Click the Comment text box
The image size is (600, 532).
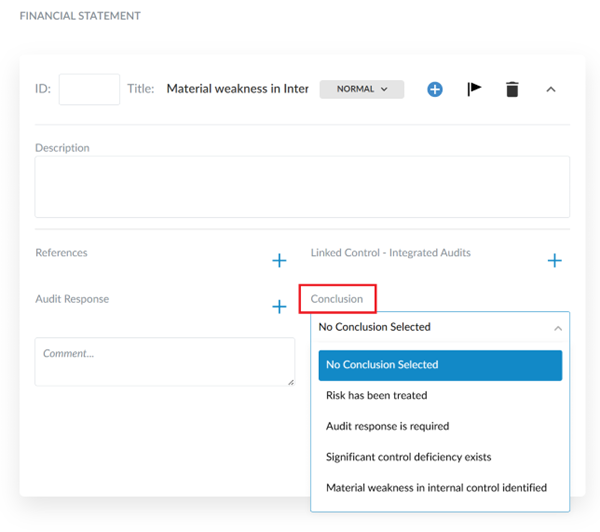165,361
